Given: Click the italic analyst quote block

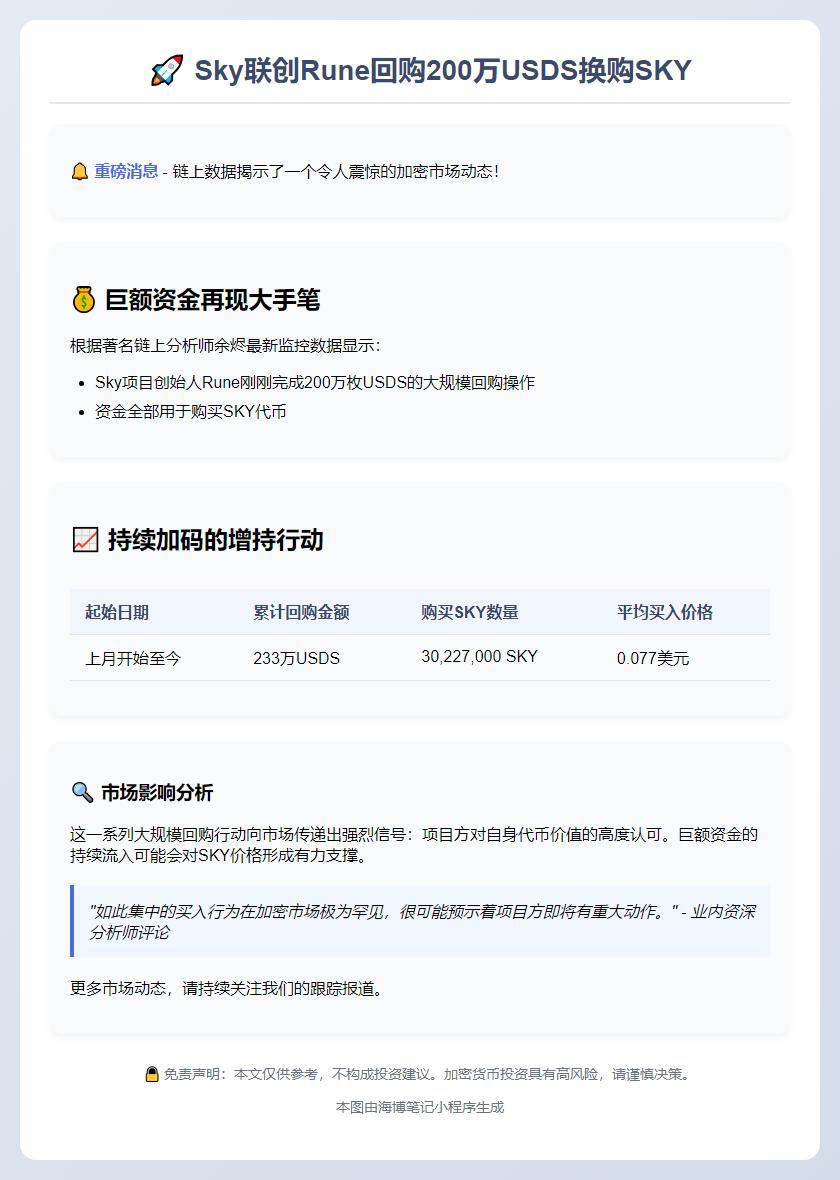Looking at the screenshot, I should click(x=420, y=921).
